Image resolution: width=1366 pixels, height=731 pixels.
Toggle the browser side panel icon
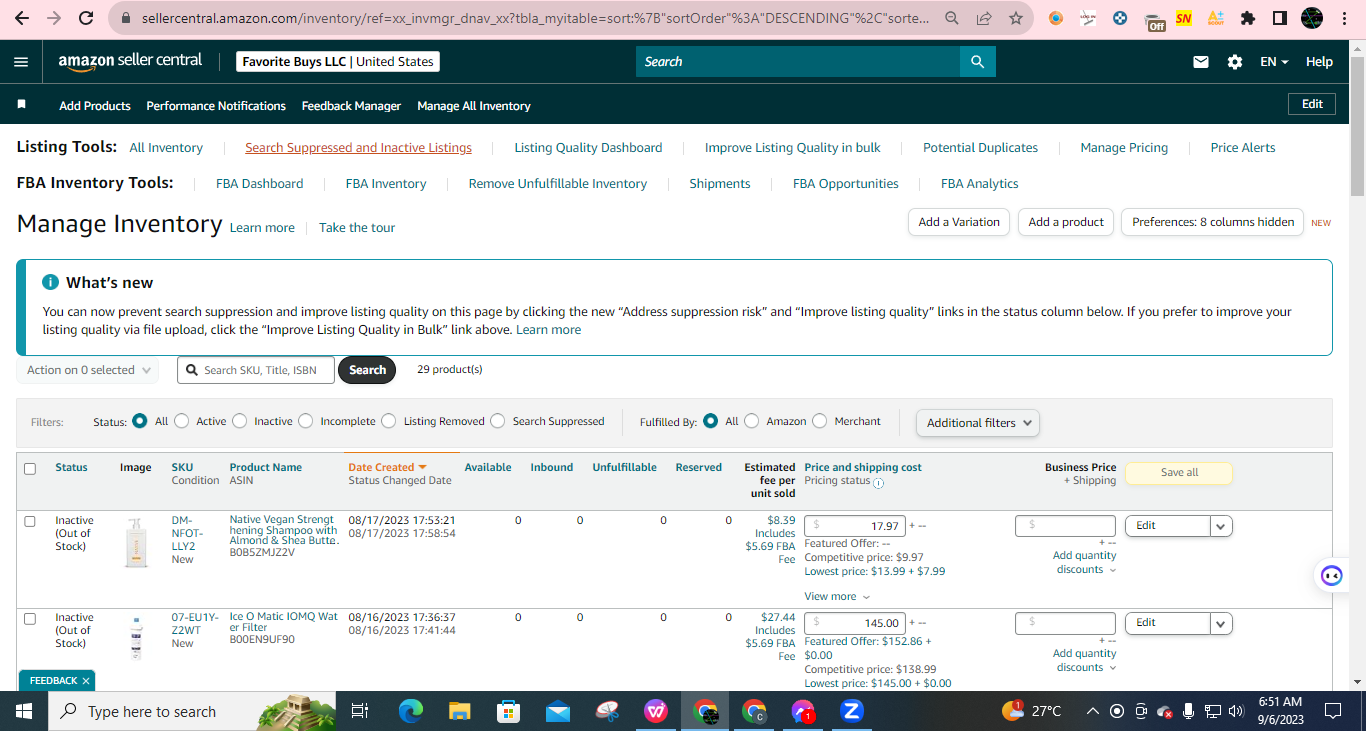point(1280,18)
